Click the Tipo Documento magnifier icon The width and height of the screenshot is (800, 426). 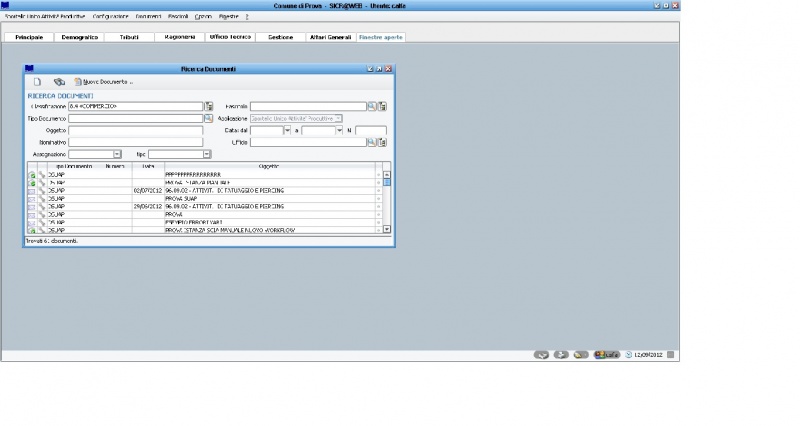[208, 118]
